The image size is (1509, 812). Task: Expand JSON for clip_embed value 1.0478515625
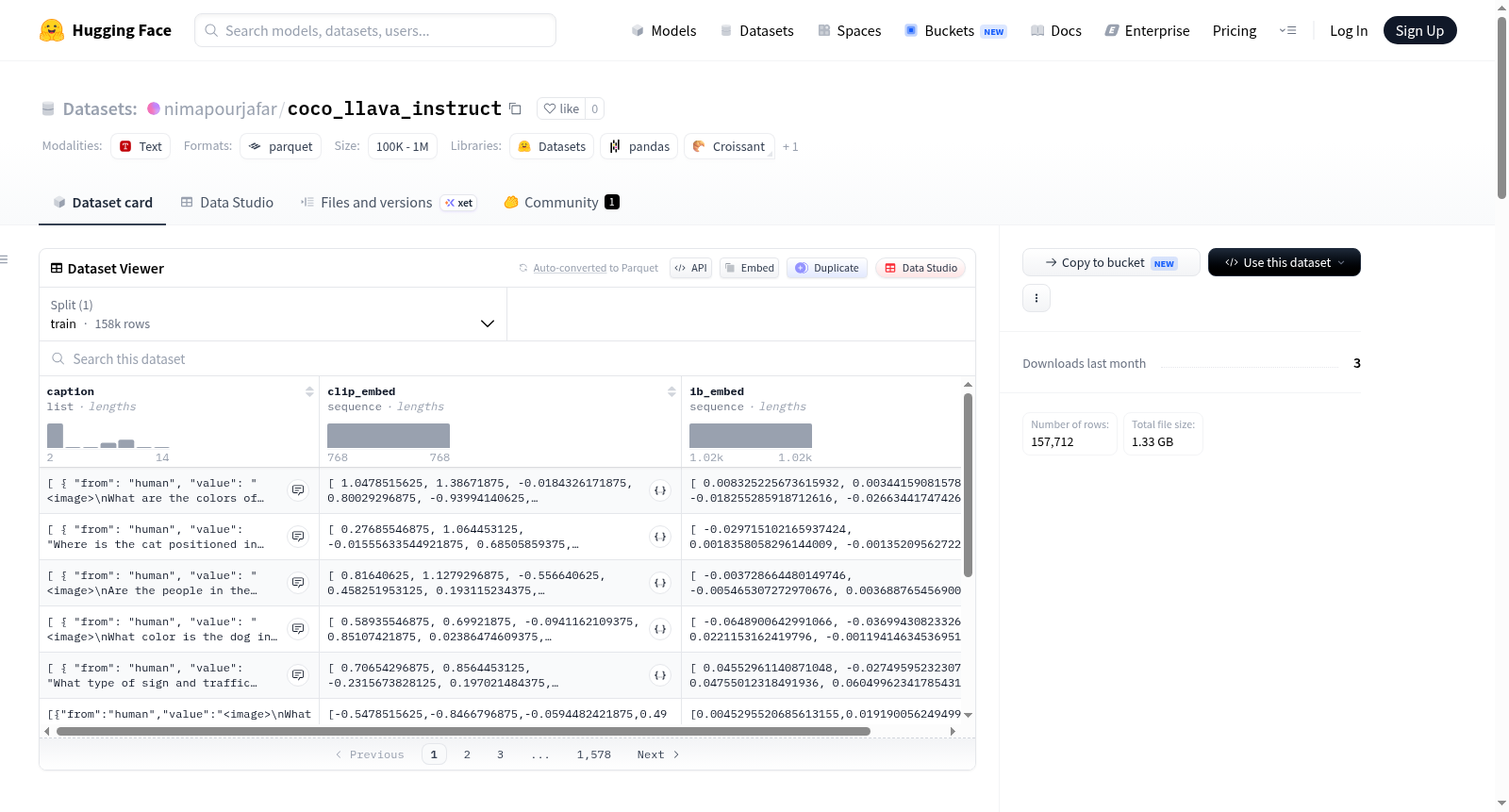660,490
